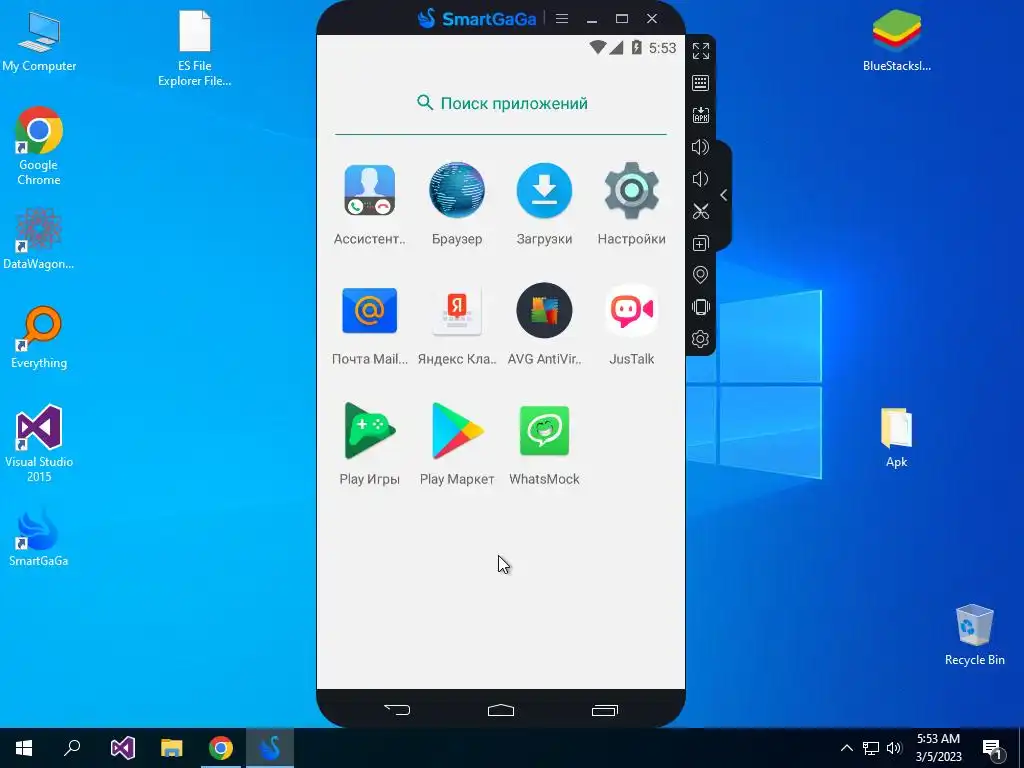Open the network icon in the system tray

pyautogui.click(x=871, y=748)
